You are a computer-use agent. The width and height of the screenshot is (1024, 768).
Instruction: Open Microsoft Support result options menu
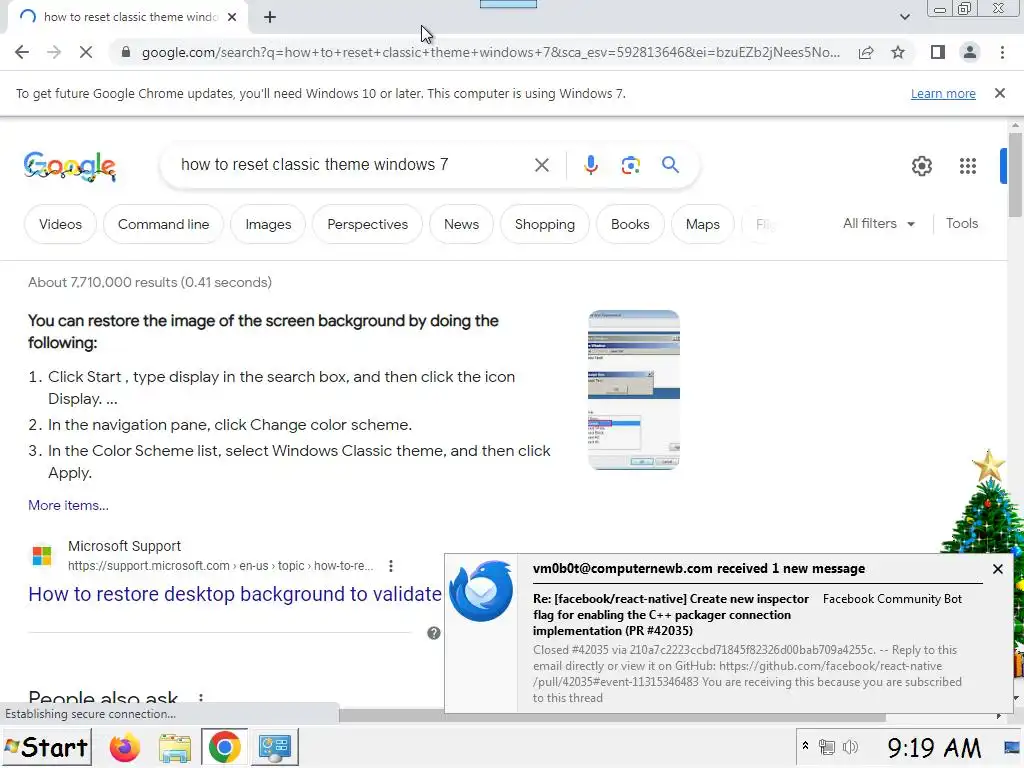(391, 566)
